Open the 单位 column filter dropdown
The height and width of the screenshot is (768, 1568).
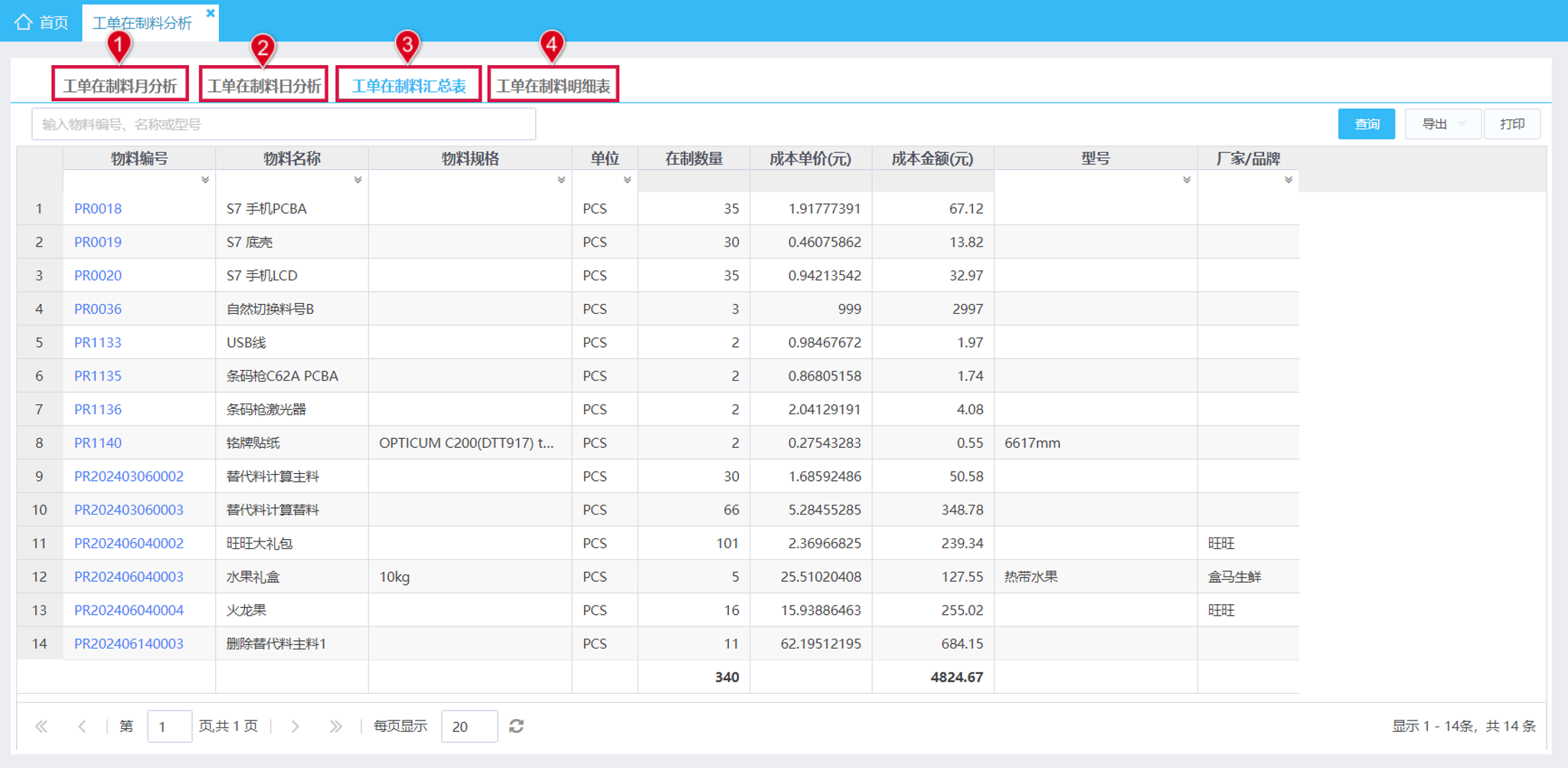pos(627,180)
